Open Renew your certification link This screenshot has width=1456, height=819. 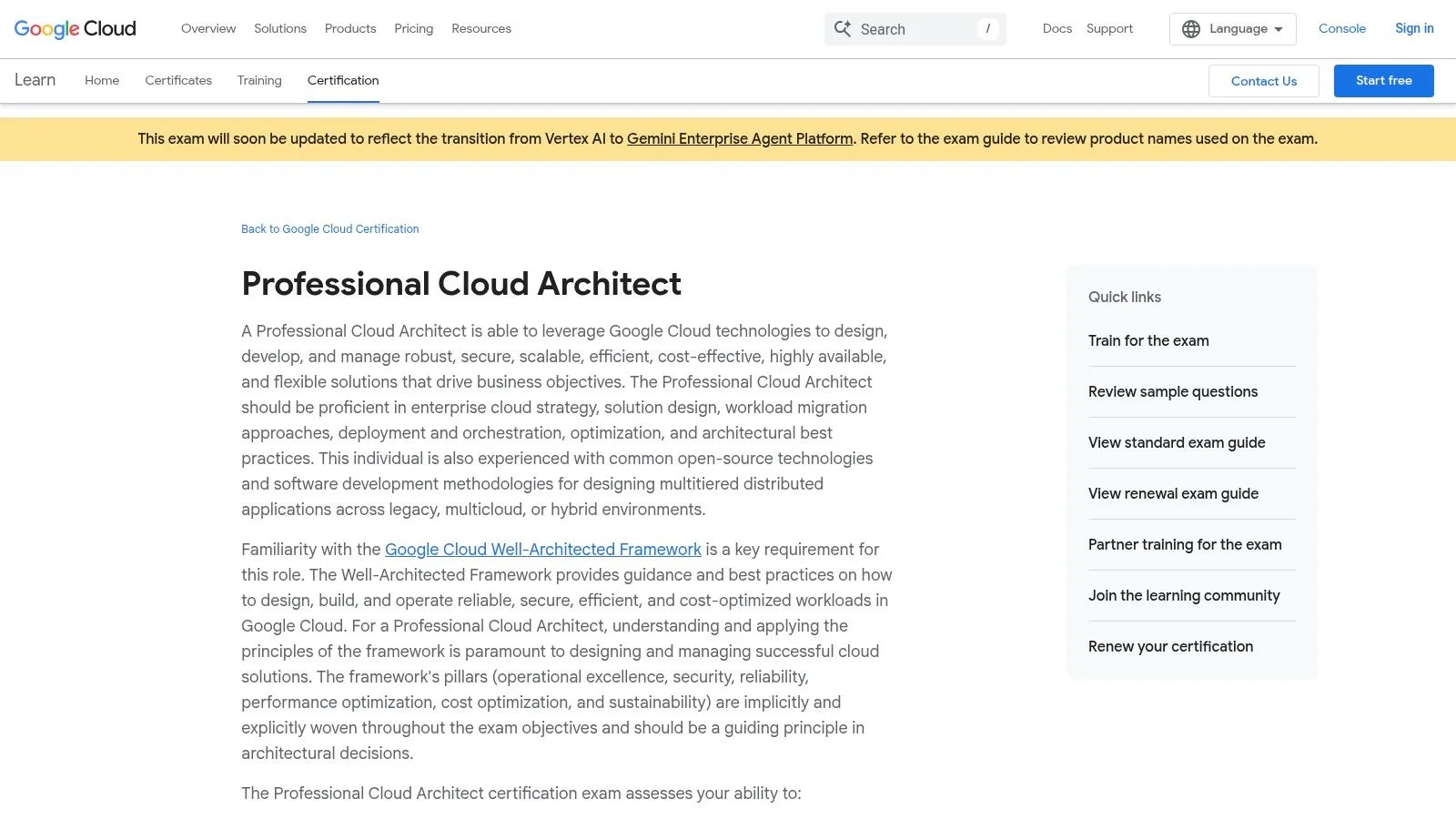tap(1170, 647)
